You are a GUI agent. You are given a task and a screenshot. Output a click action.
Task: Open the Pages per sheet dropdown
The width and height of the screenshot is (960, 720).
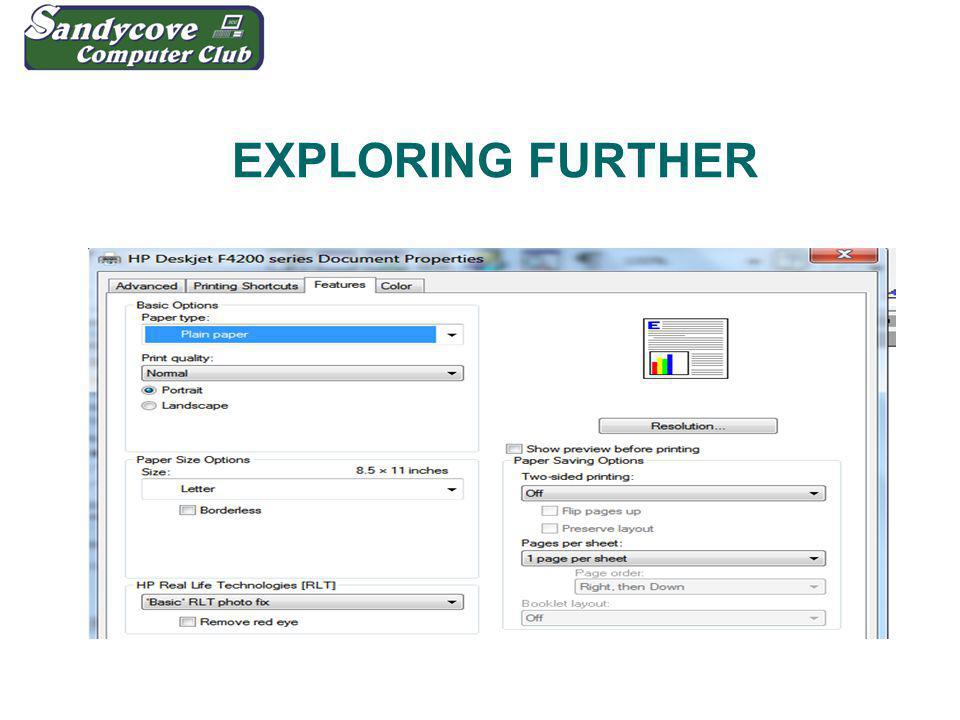[x=673, y=558]
